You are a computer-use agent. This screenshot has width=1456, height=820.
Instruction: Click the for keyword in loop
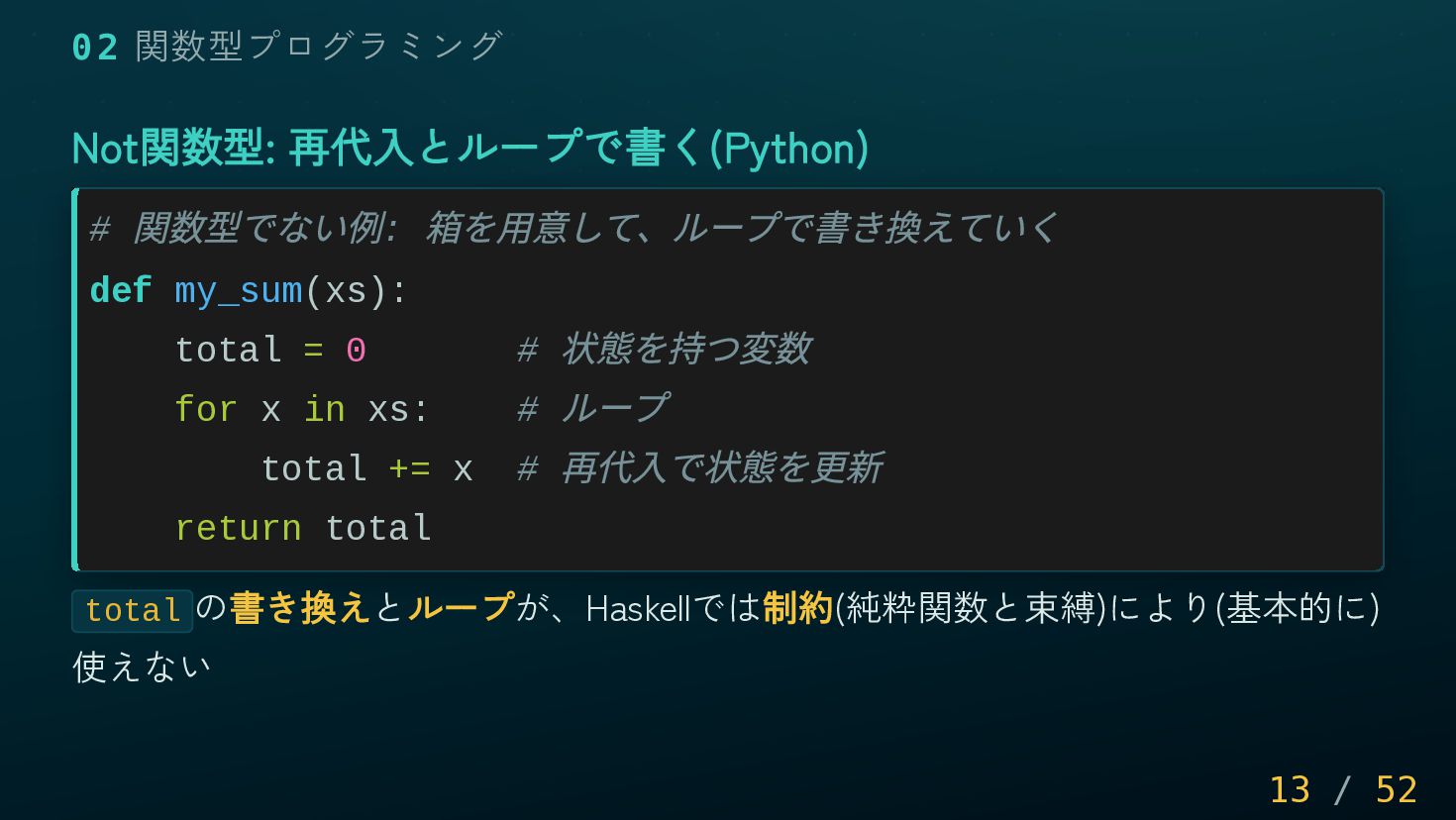(x=206, y=409)
